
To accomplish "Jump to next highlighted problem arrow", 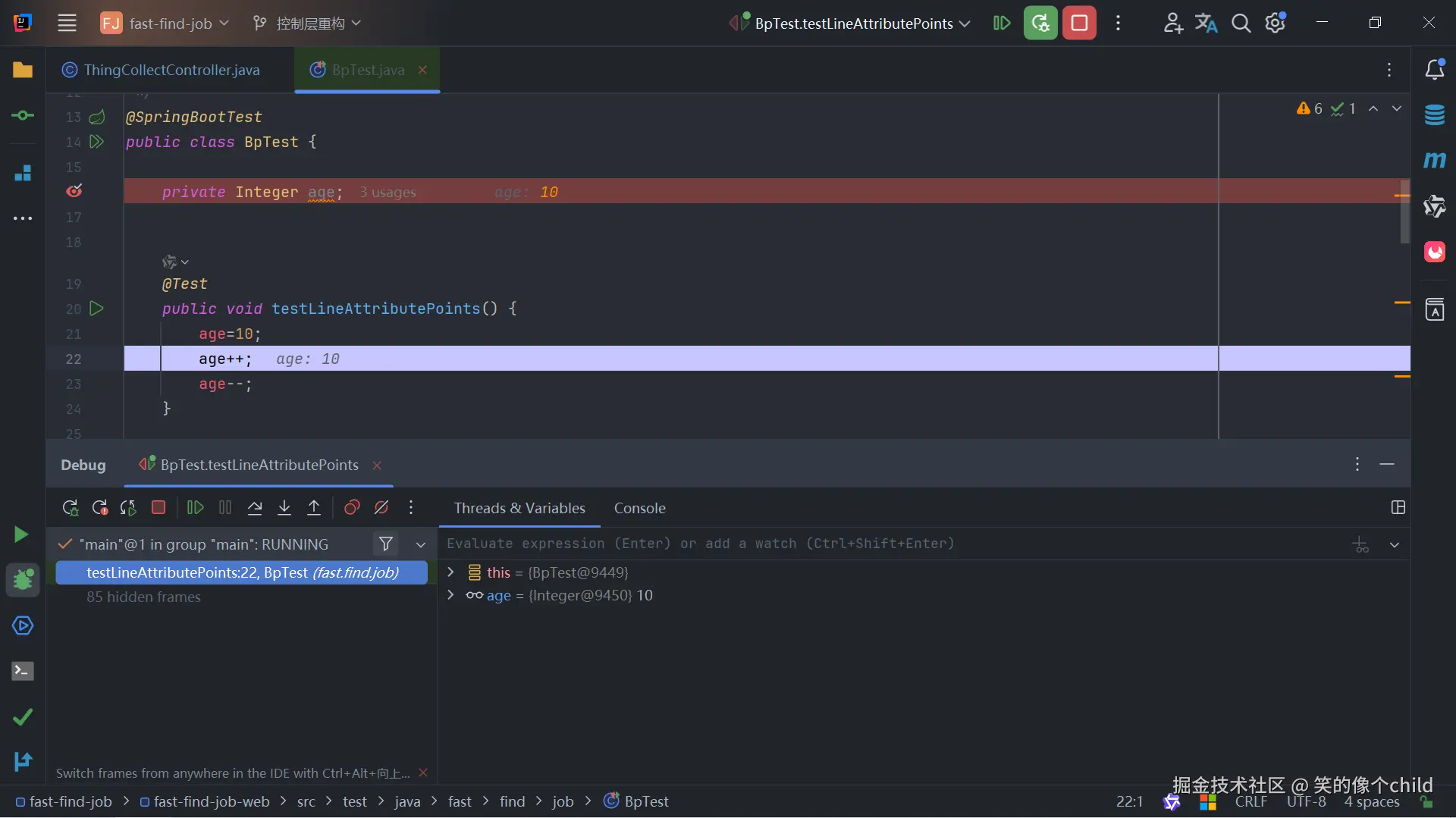I will (x=1396, y=108).
